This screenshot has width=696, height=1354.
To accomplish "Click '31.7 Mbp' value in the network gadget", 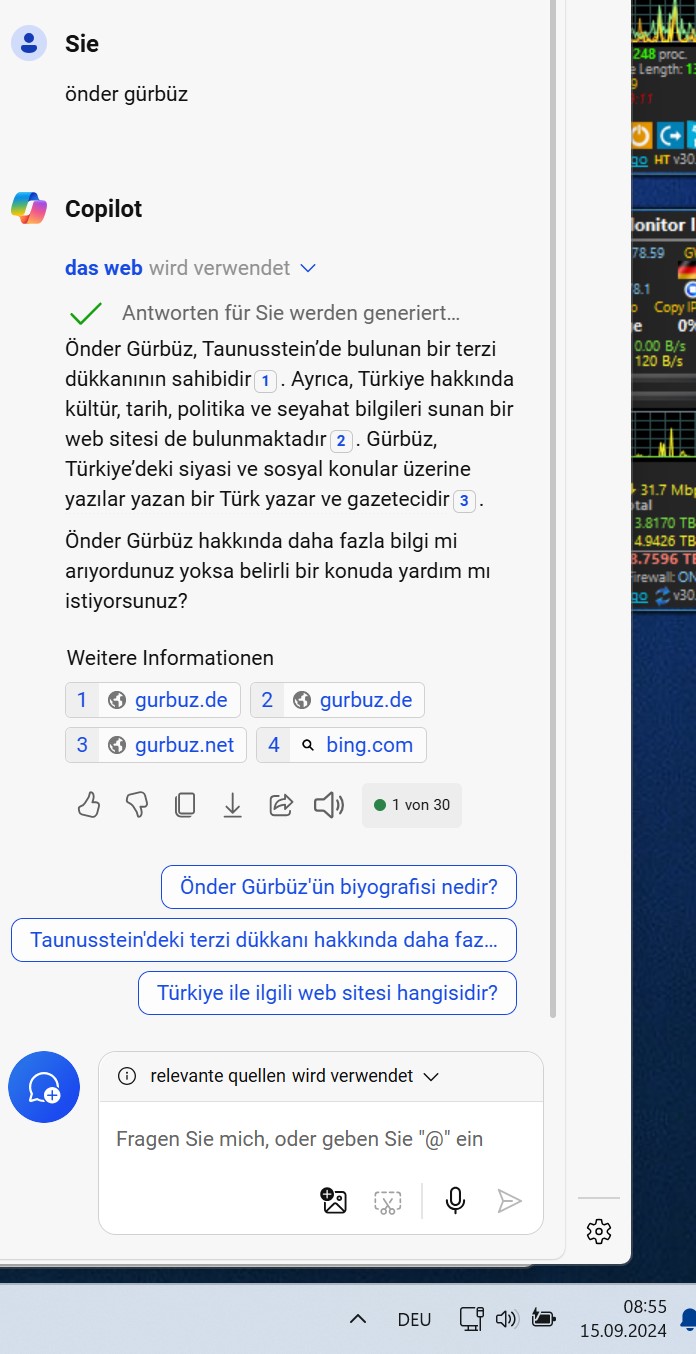I will [x=668, y=489].
